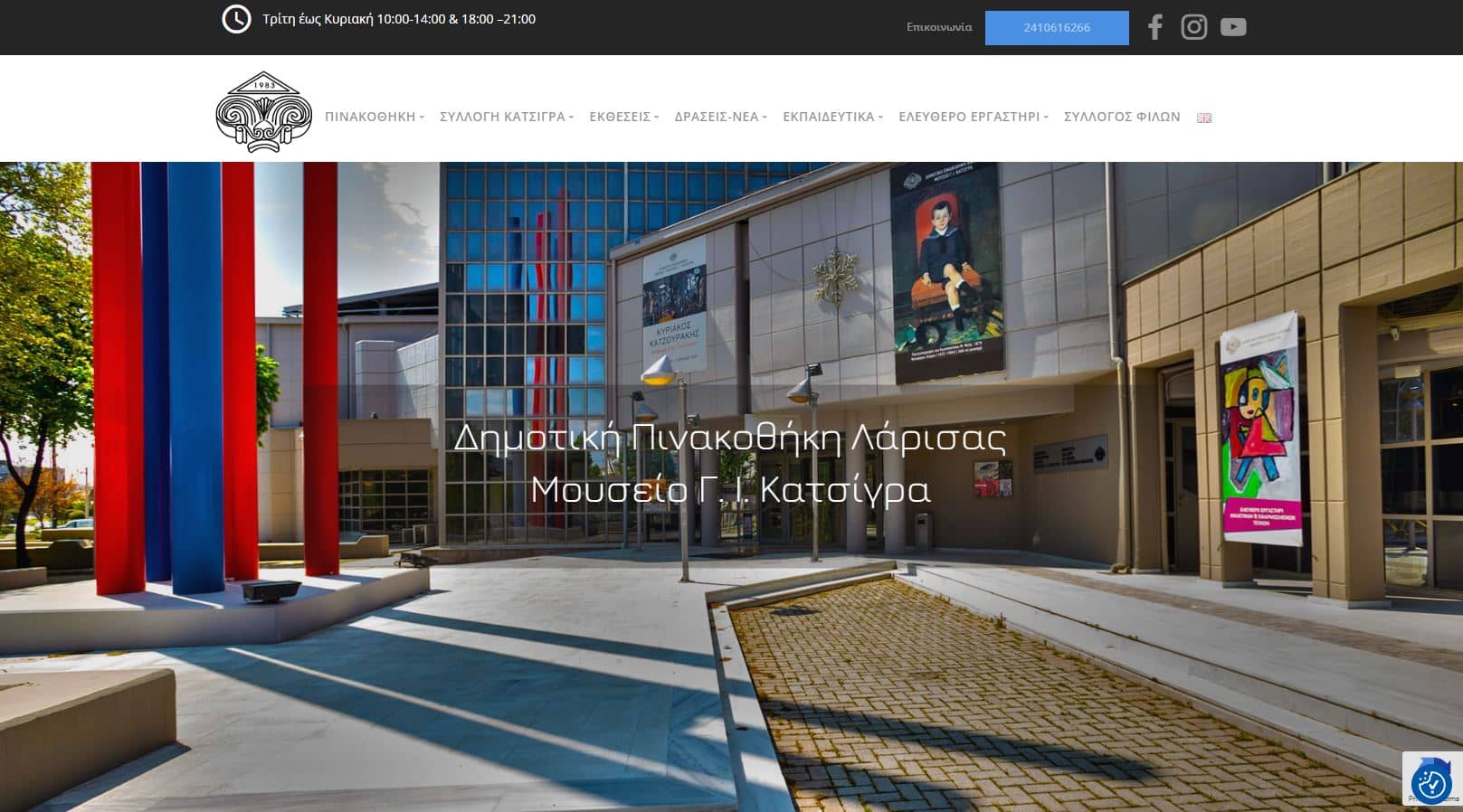Click the boy portrait banner on the building
Image resolution: width=1463 pixels, height=812 pixels.
click(946, 271)
